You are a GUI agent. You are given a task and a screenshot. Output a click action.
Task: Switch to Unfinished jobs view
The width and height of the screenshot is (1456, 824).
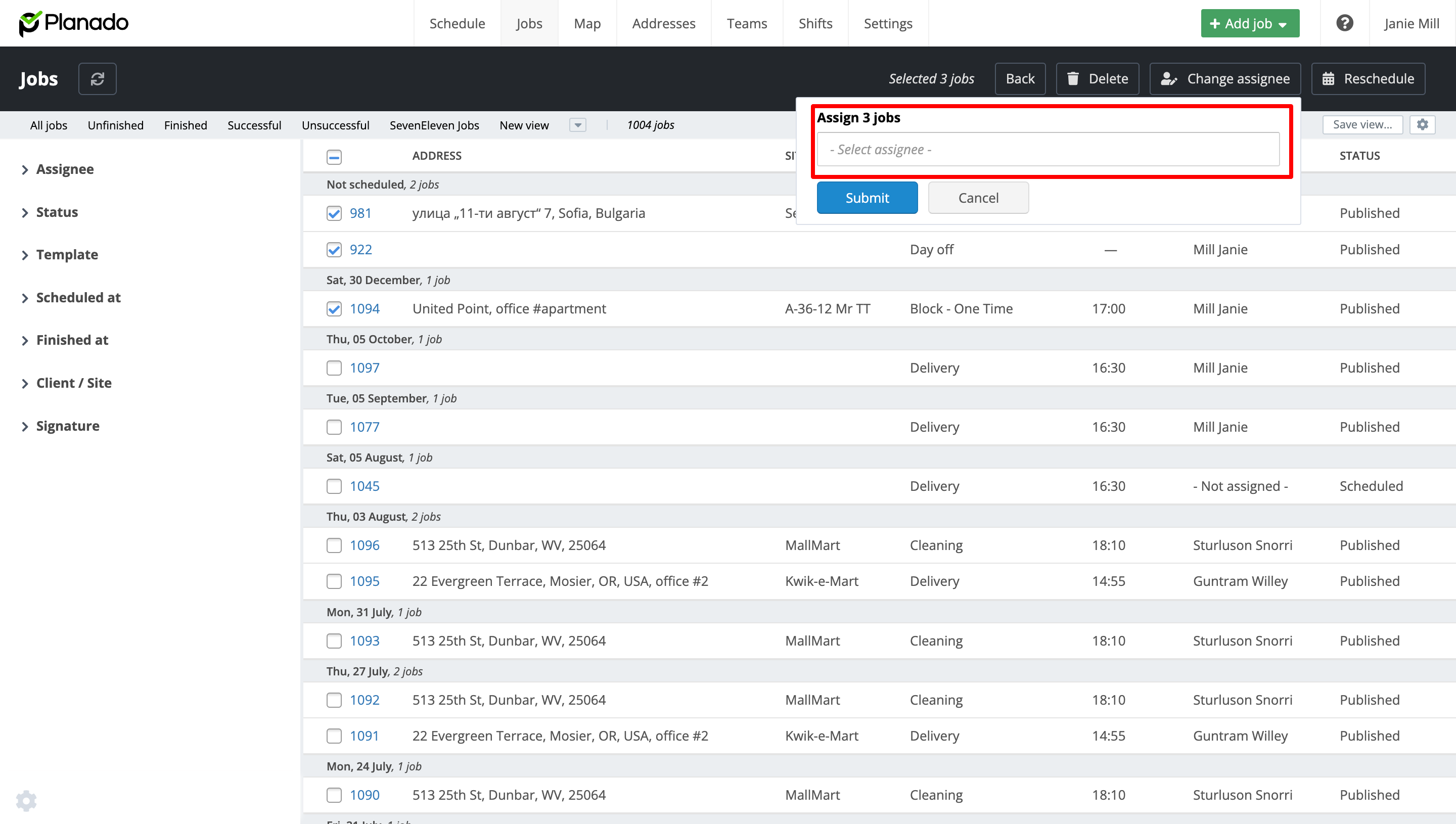coord(115,125)
